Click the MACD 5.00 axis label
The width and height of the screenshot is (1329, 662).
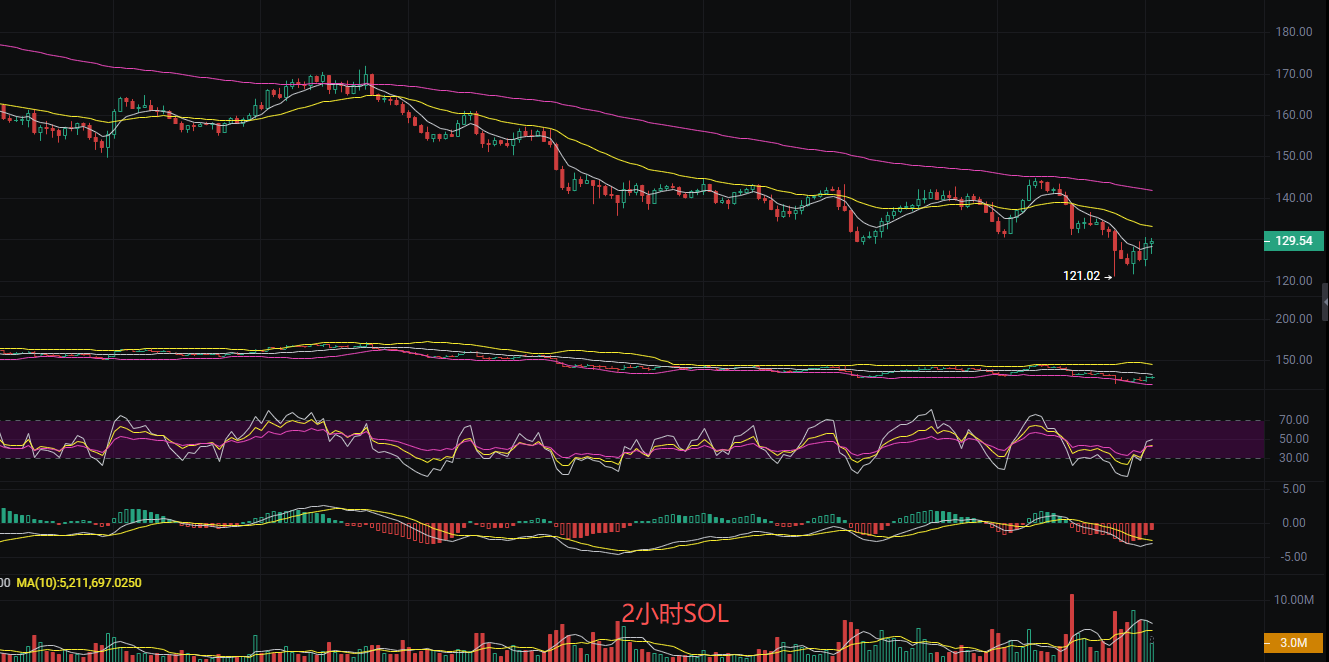tap(1294, 489)
